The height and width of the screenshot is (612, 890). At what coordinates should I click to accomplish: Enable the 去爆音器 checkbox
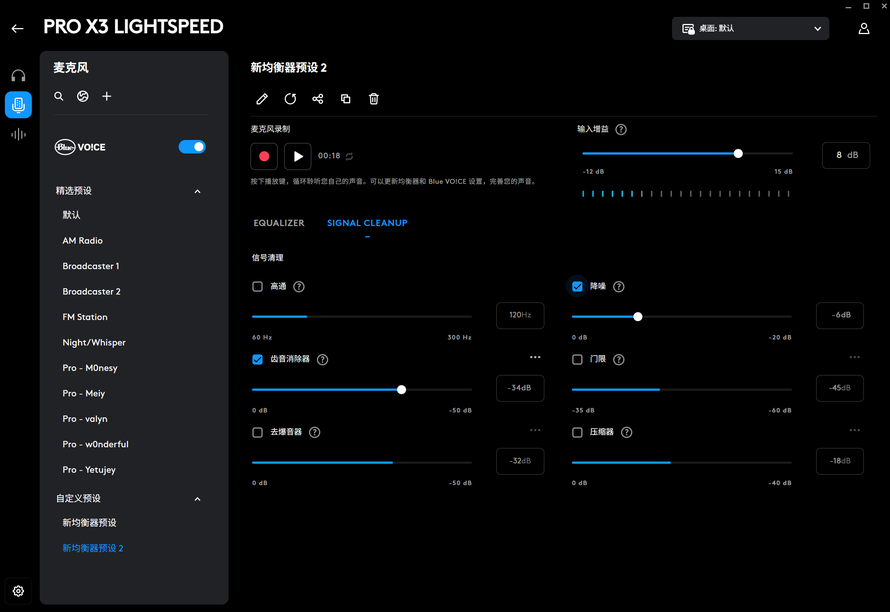point(258,432)
